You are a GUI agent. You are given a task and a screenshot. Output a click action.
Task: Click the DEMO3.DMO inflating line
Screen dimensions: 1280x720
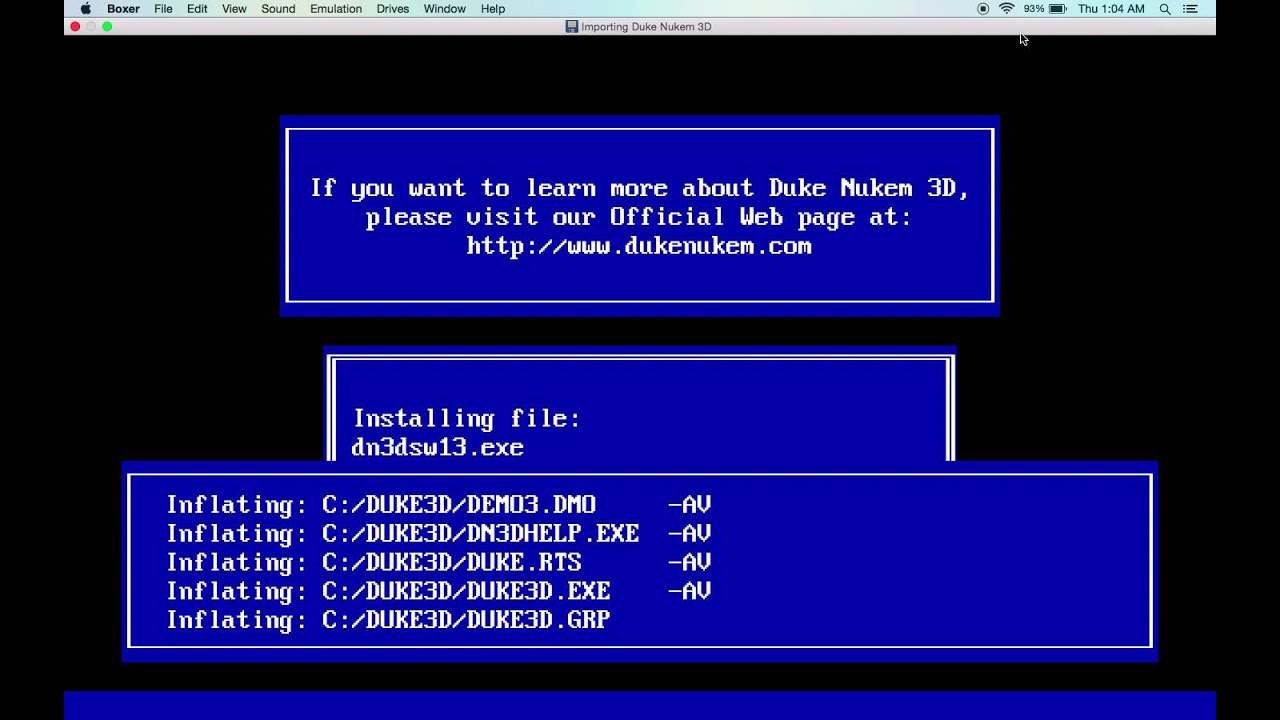(439, 505)
